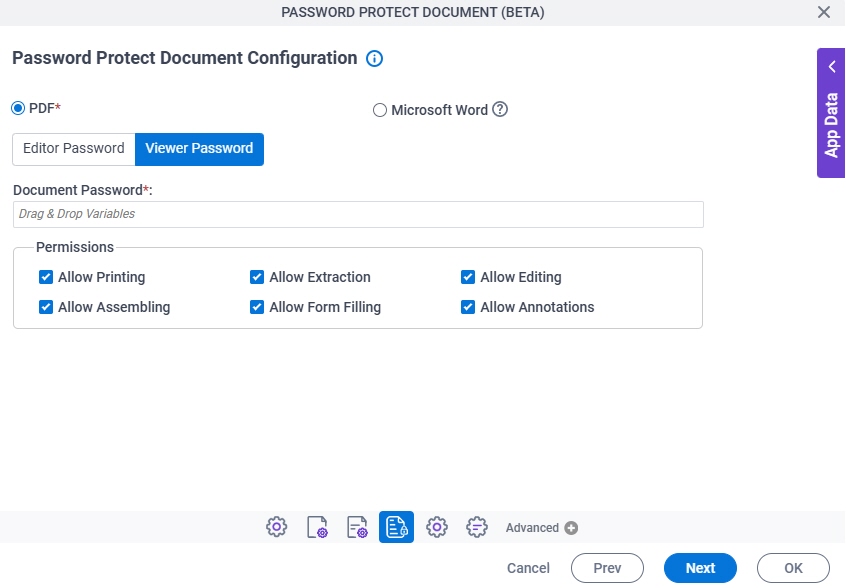Uncheck Allow Editing checkbox

(x=468, y=277)
